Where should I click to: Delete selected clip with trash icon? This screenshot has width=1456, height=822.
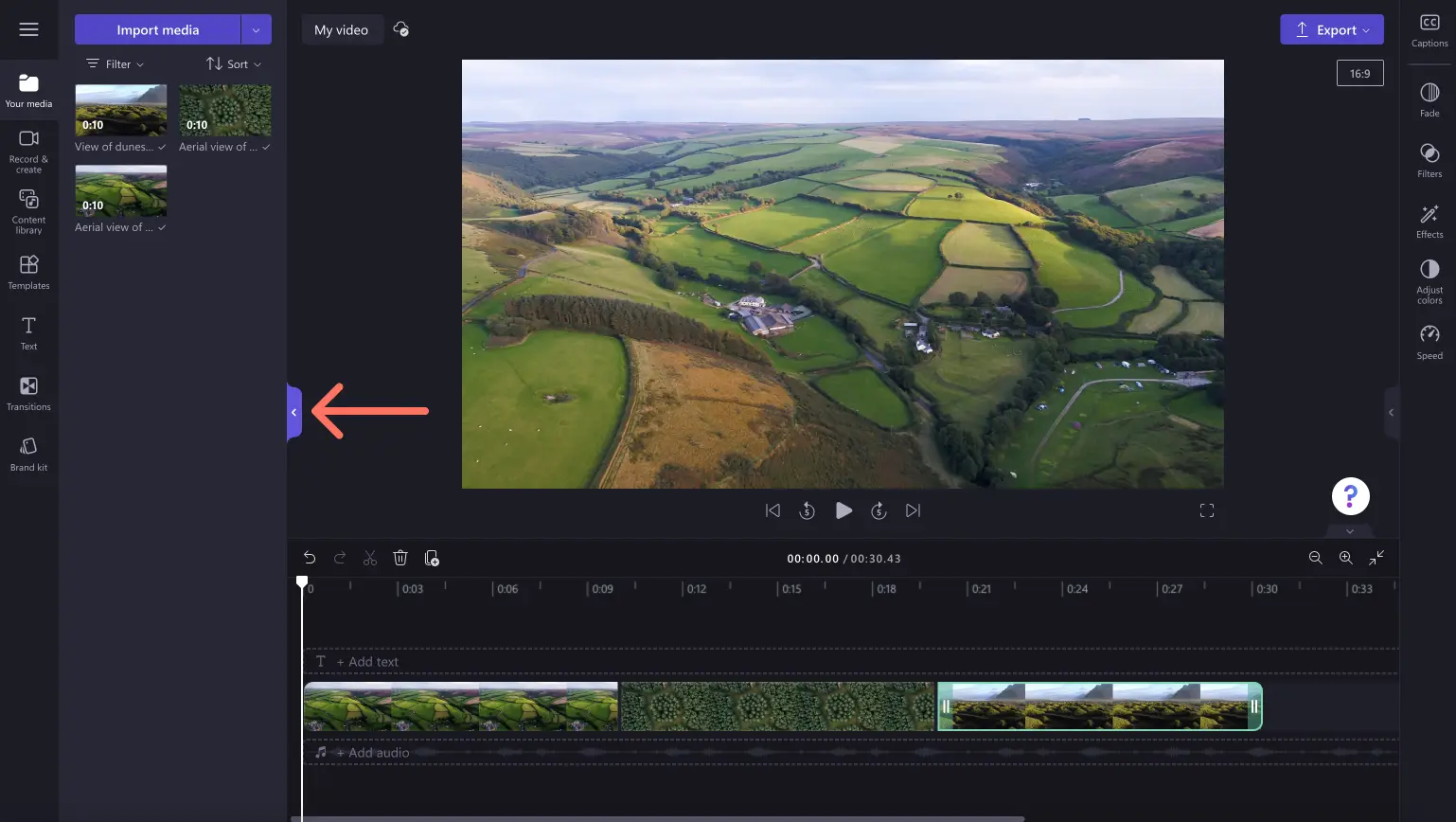400,558
